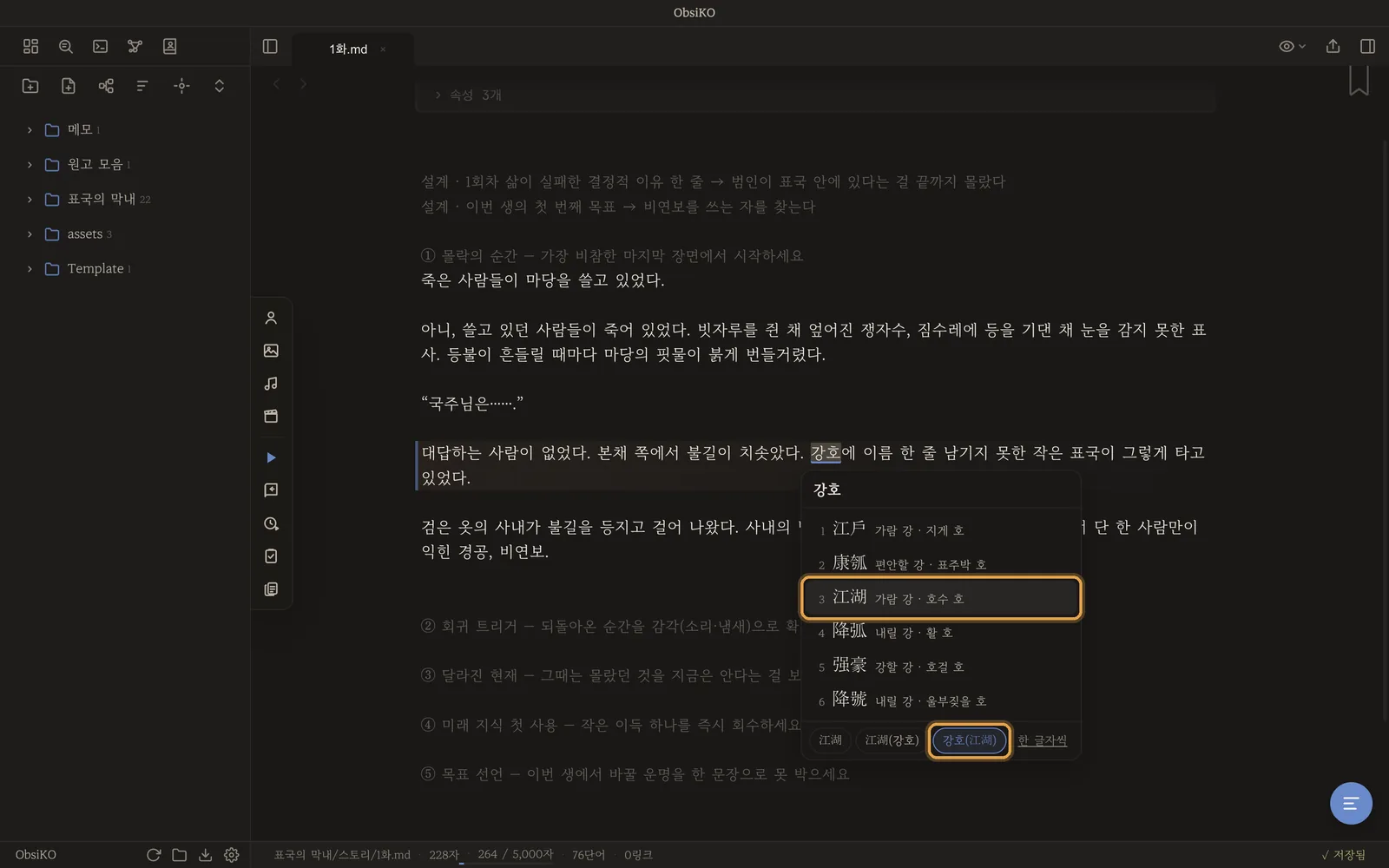Open the music note icon in the side toolbar
Image resolution: width=1389 pixels, height=868 pixels.
(x=271, y=383)
